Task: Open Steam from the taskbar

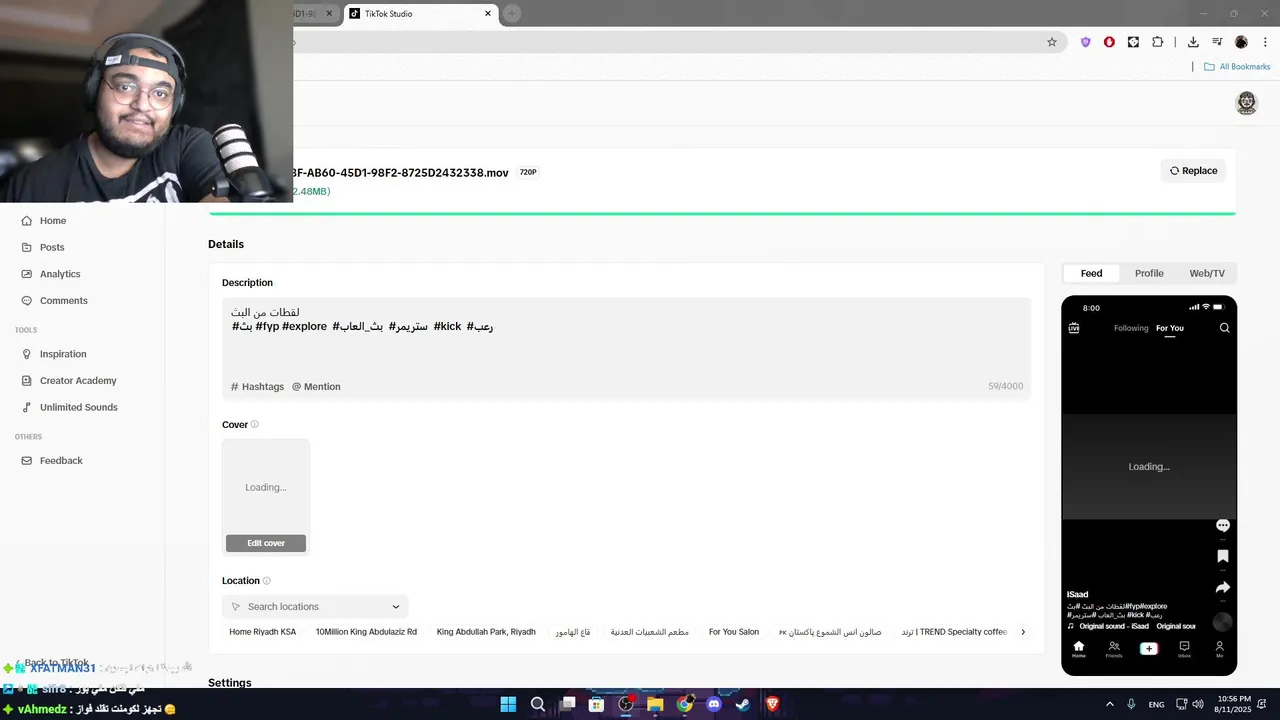Action: point(743,705)
